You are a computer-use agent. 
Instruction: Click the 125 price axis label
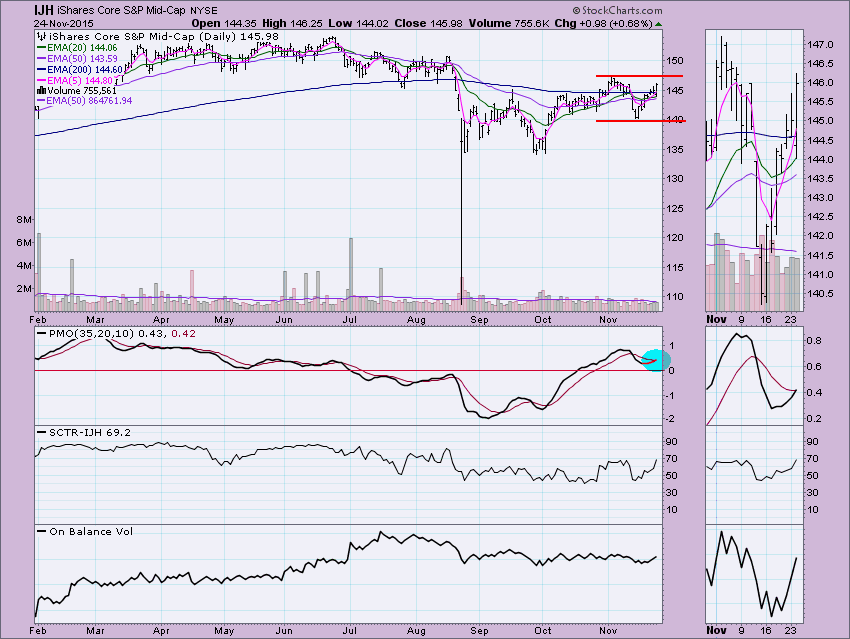tap(675, 209)
